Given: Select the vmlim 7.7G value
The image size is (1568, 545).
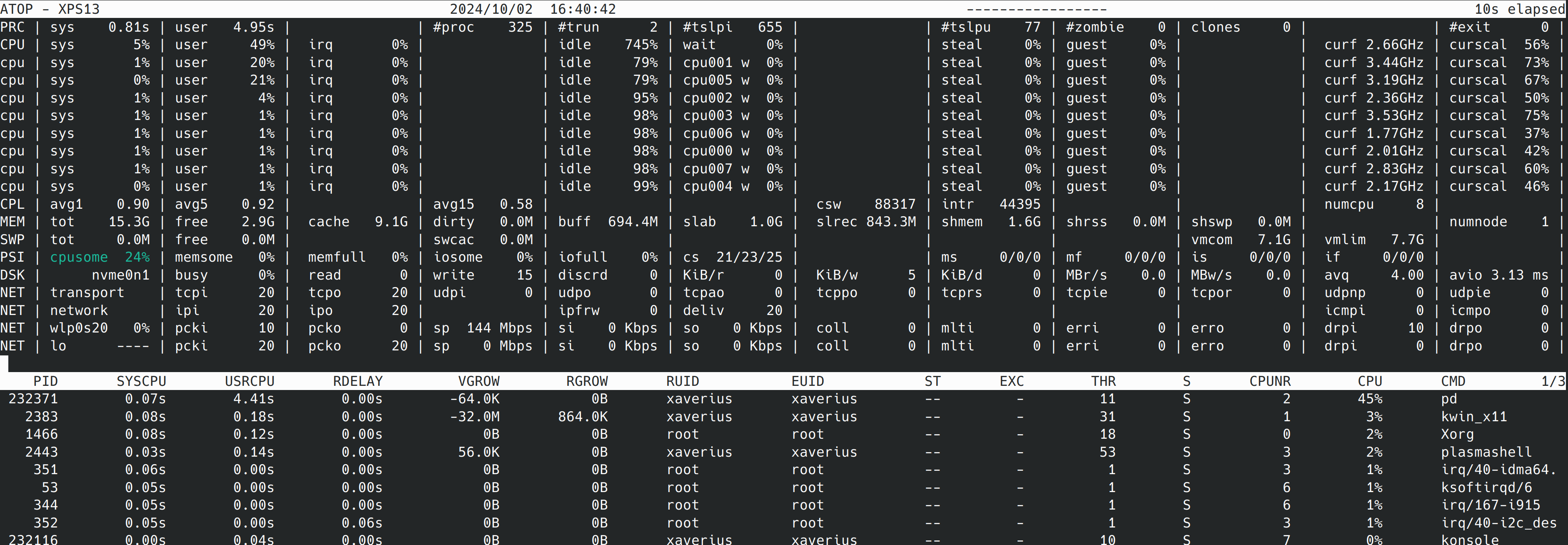Looking at the screenshot, I should tap(1374, 240).
